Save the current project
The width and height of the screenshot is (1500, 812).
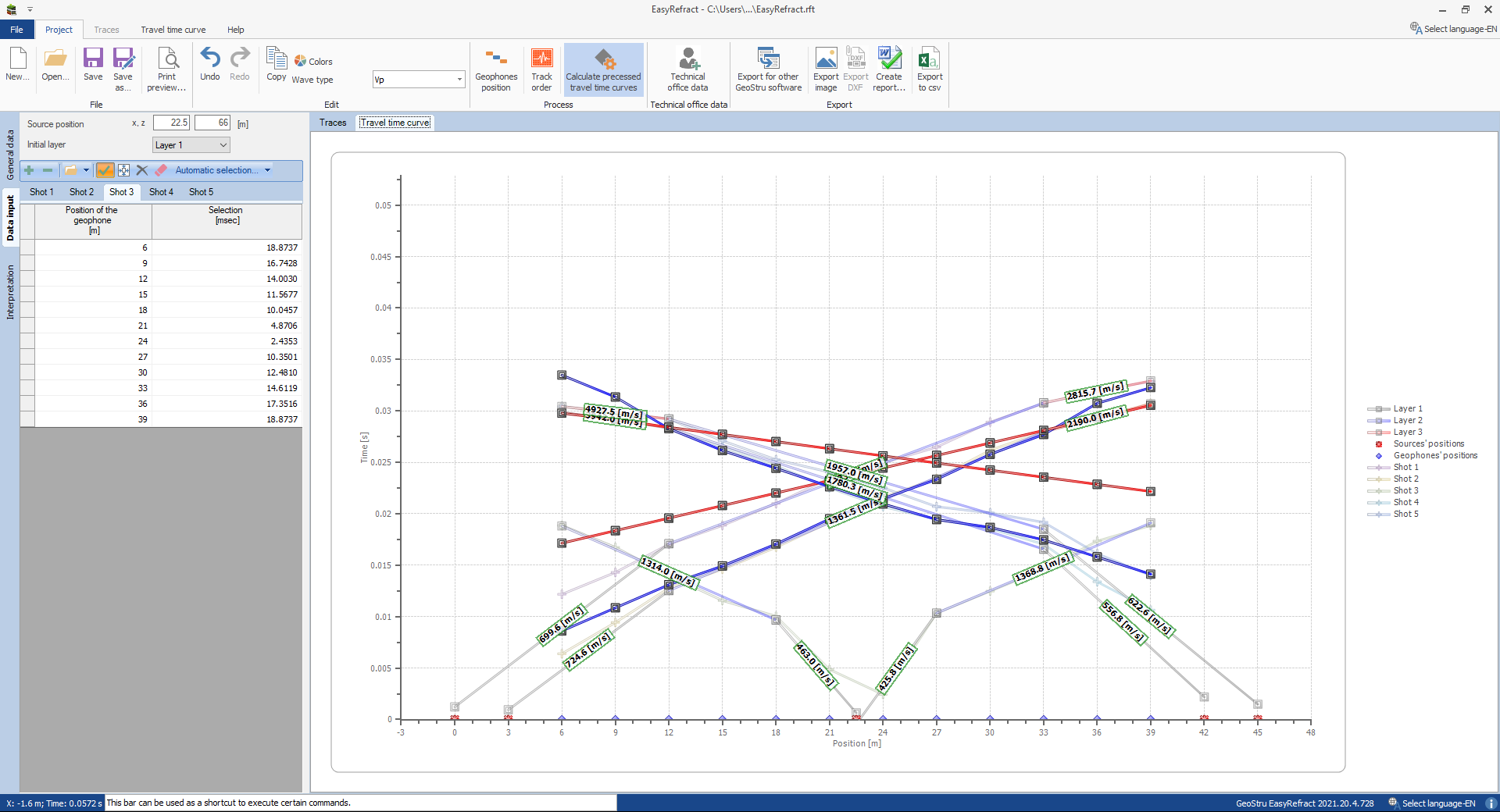93,64
